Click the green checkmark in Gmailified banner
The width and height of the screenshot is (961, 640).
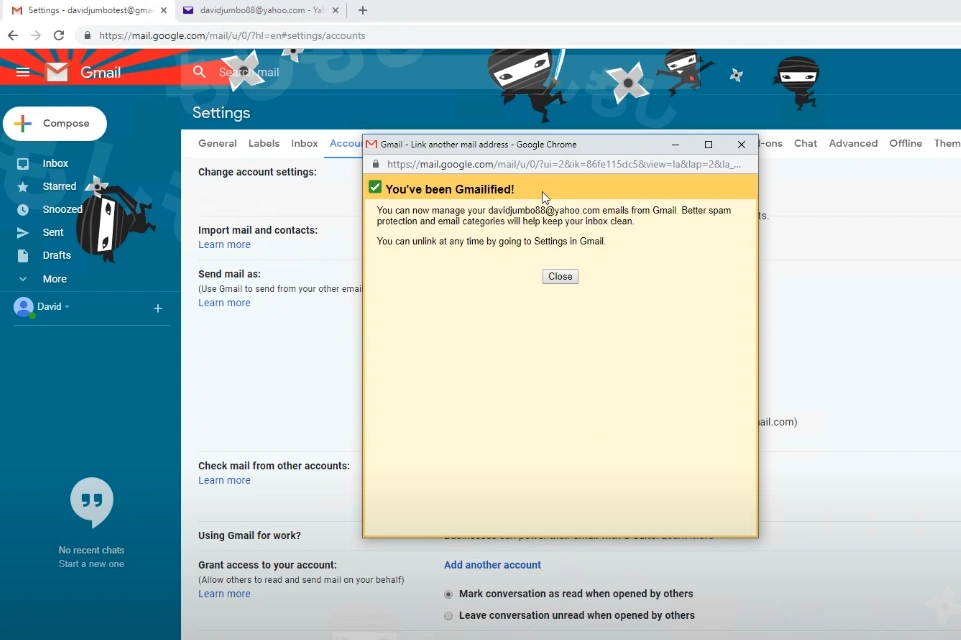click(375, 188)
